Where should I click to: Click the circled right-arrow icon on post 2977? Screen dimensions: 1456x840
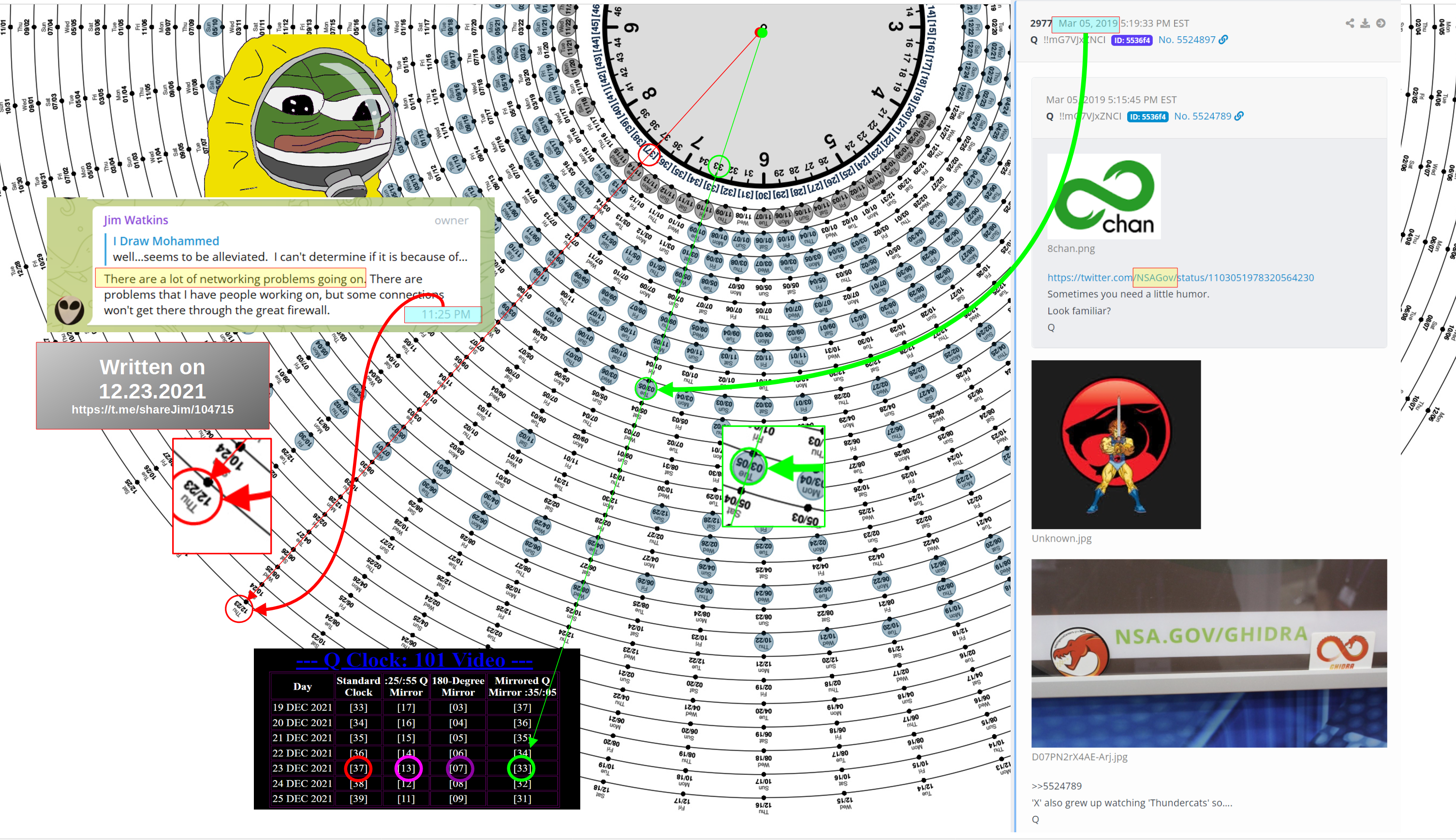coord(1381,23)
